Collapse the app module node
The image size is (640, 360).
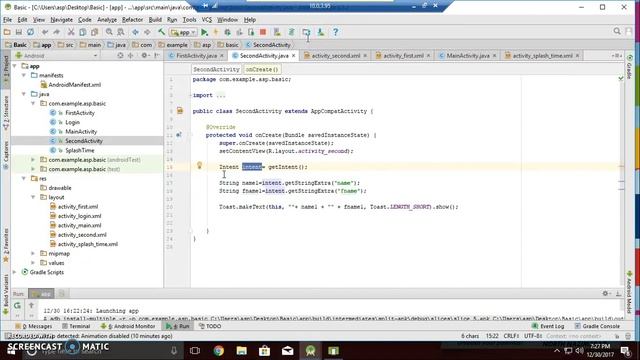[x=15, y=66]
